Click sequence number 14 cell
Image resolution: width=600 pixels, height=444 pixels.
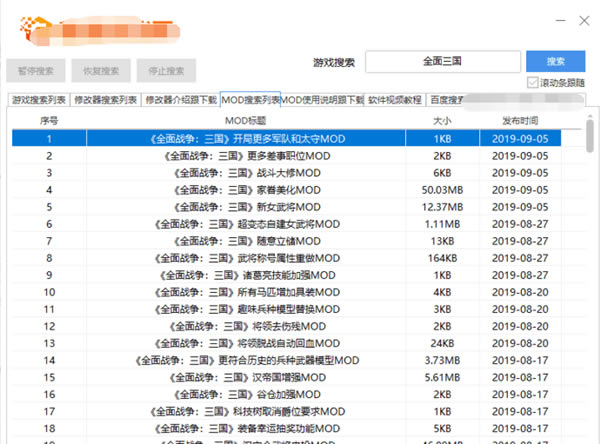49,360
